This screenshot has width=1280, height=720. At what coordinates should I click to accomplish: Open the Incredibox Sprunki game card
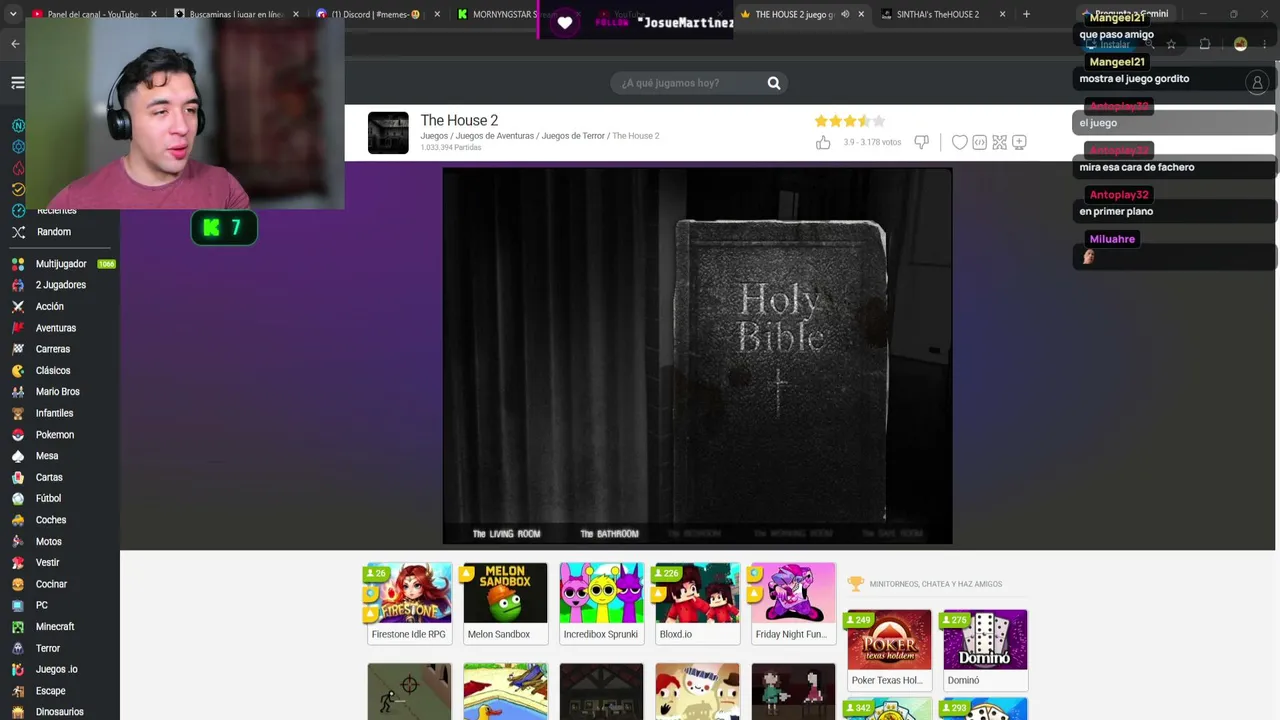coord(601,604)
